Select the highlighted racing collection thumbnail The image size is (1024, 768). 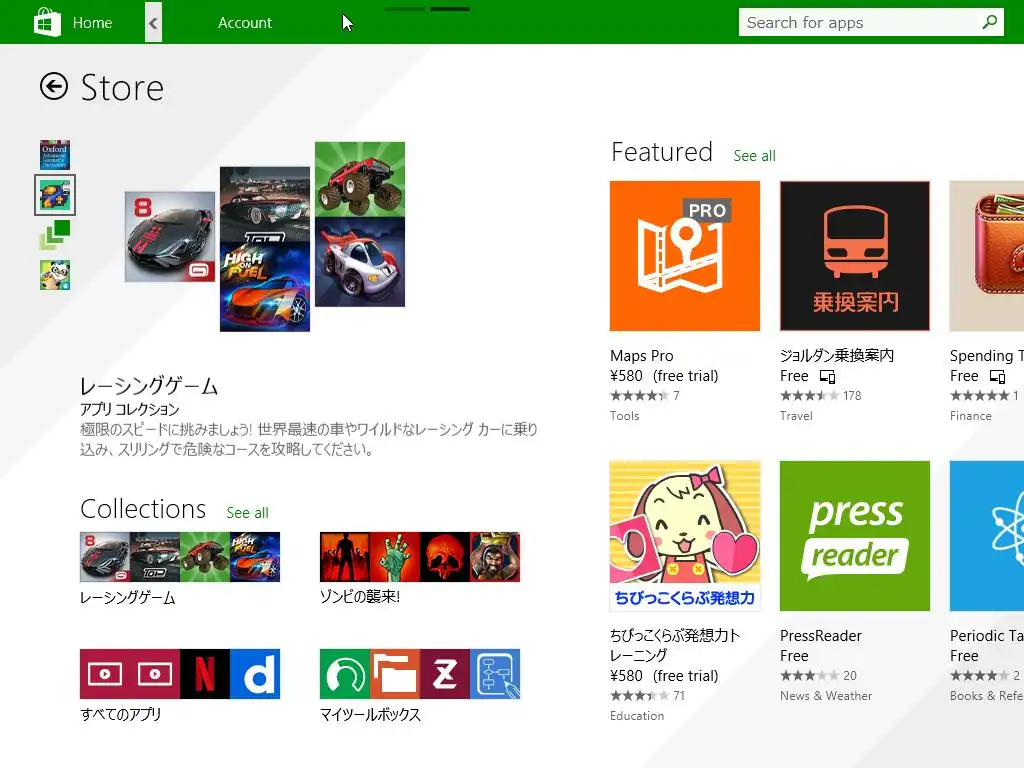[x=55, y=195]
